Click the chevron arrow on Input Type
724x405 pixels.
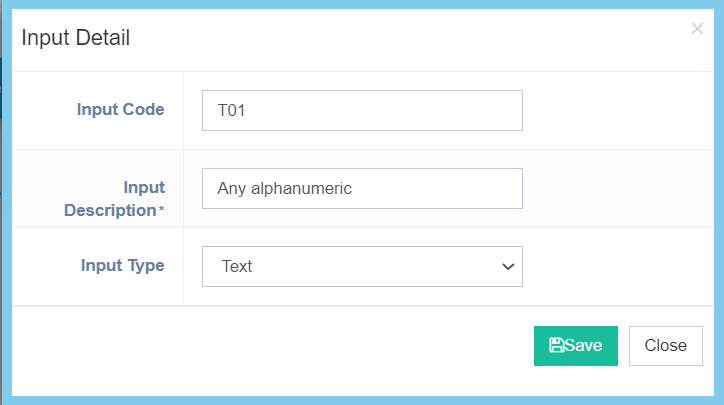tap(508, 266)
